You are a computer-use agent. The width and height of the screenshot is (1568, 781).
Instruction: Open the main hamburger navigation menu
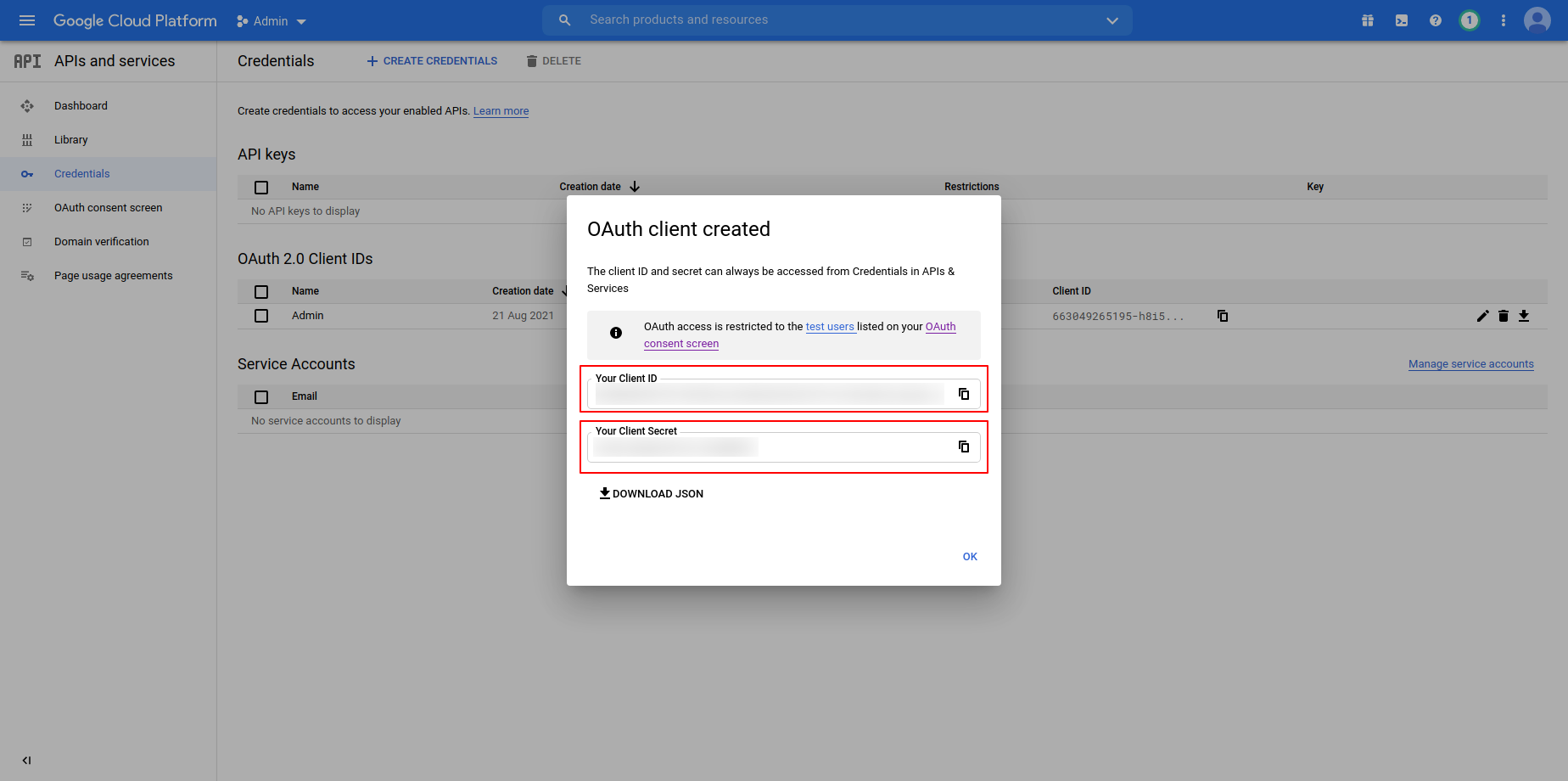click(x=27, y=20)
